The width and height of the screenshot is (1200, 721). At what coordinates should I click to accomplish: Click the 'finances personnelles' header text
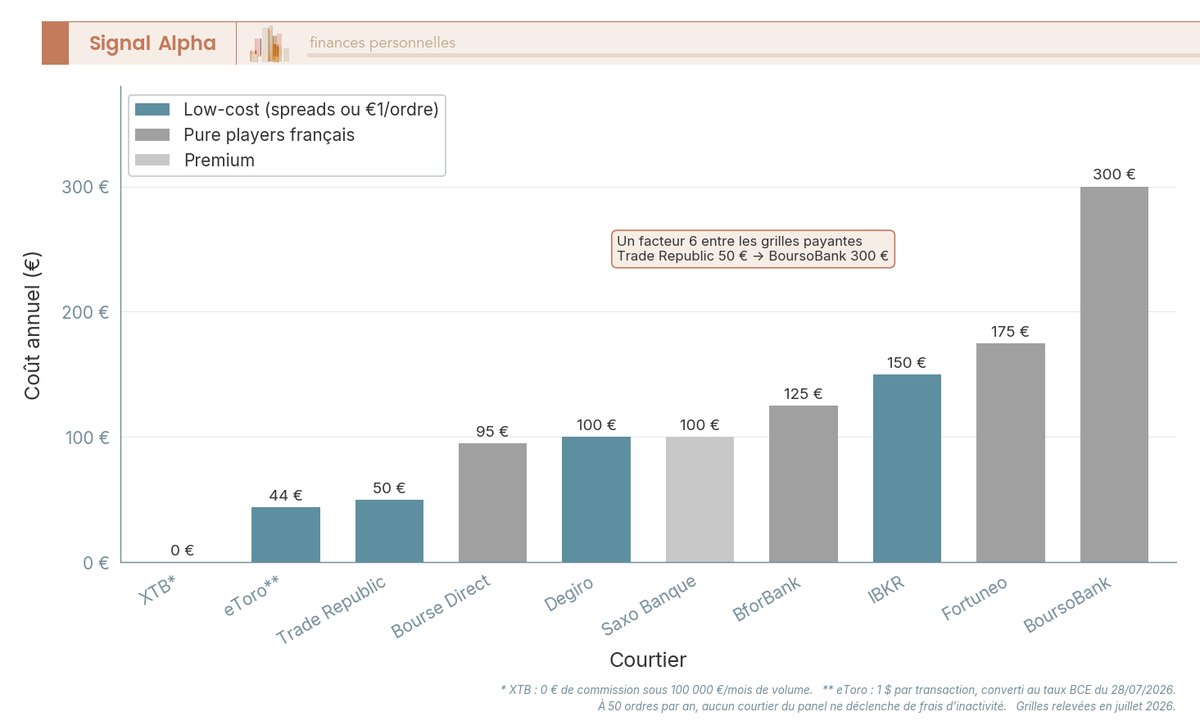(382, 43)
